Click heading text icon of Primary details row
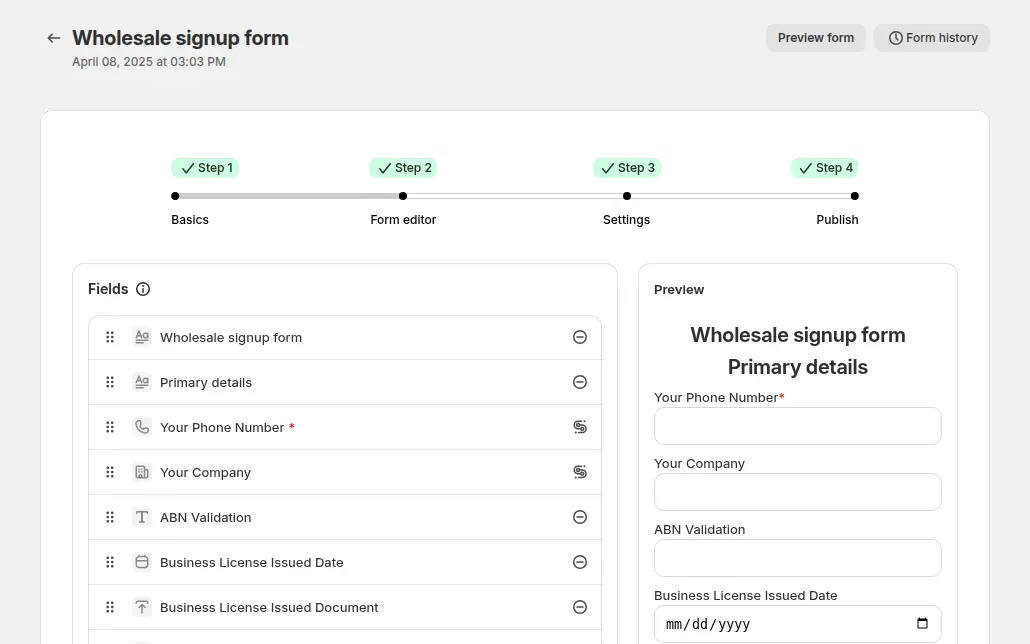 point(142,382)
